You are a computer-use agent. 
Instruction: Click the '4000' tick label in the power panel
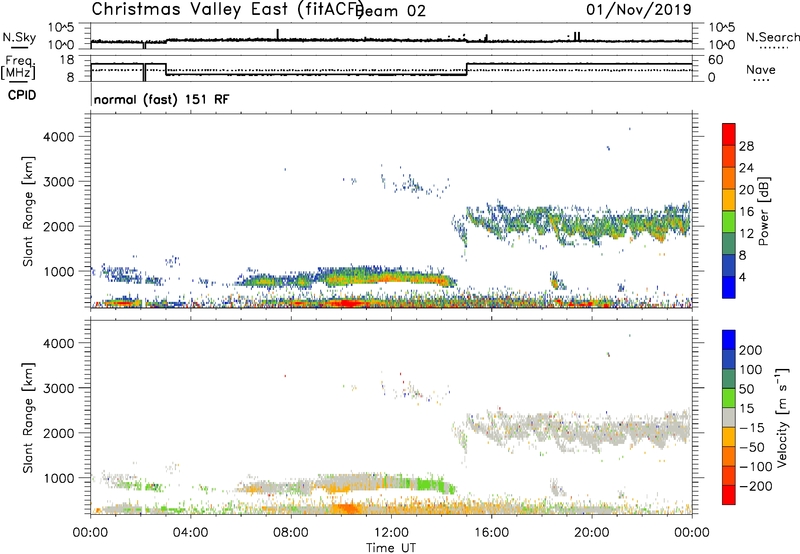coord(59,137)
